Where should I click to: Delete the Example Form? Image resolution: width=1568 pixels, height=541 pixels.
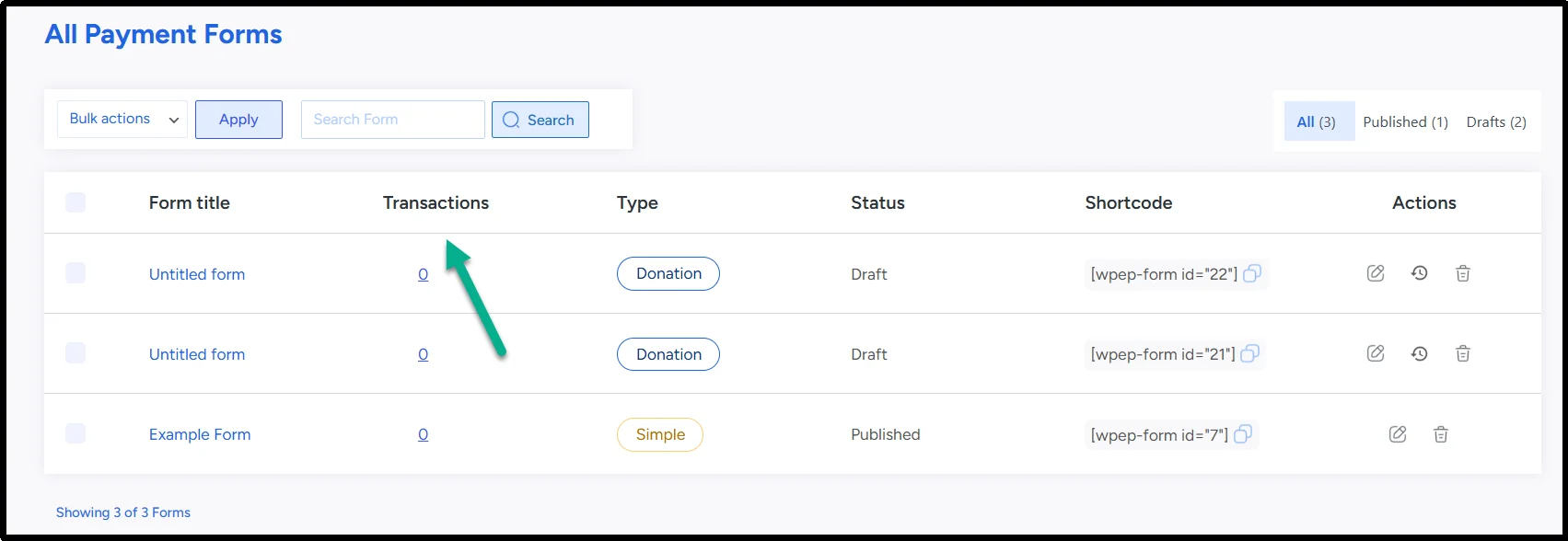pyautogui.click(x=1441, y=434)
